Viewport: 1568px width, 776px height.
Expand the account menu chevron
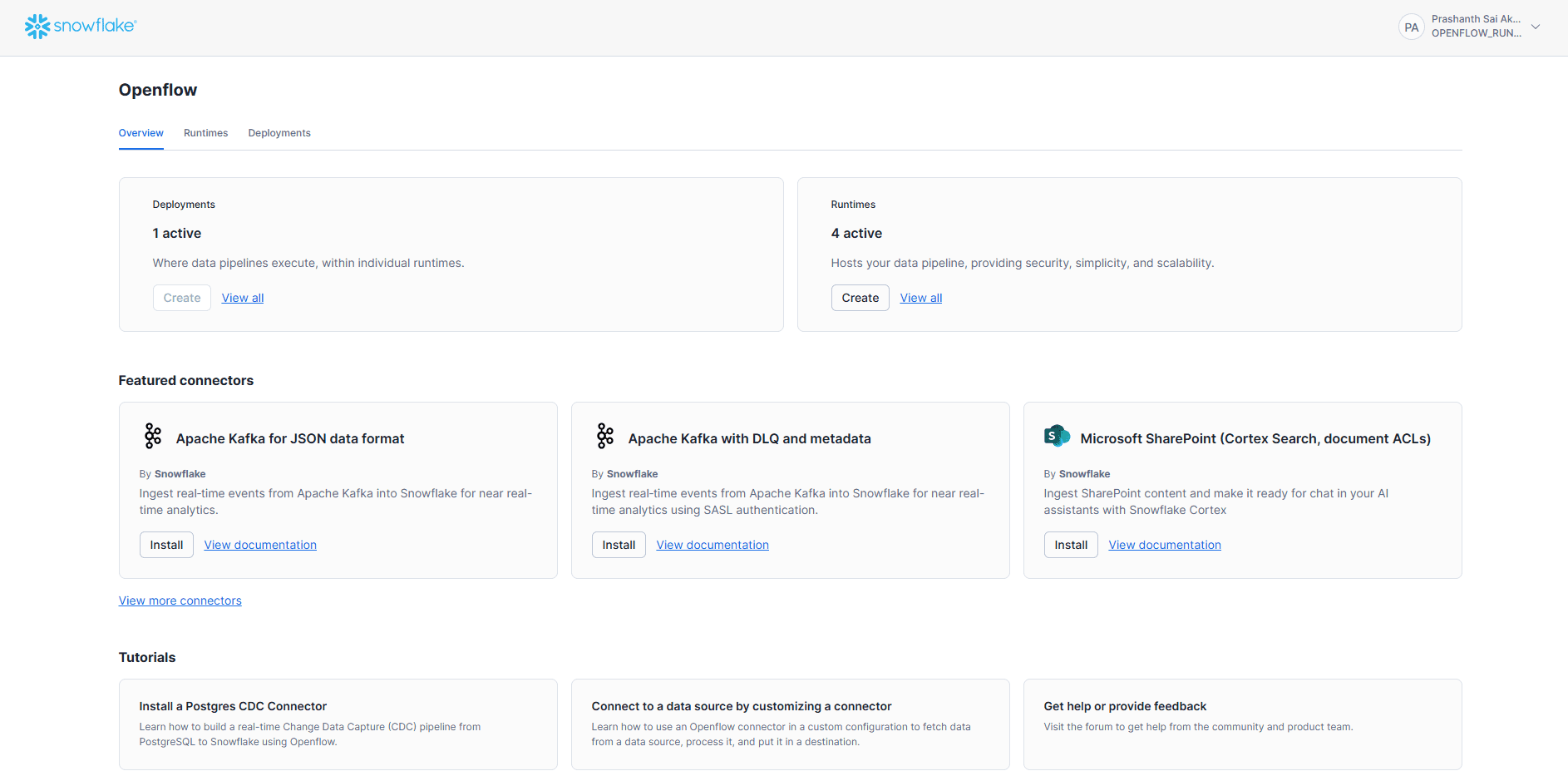[1536, 27]
